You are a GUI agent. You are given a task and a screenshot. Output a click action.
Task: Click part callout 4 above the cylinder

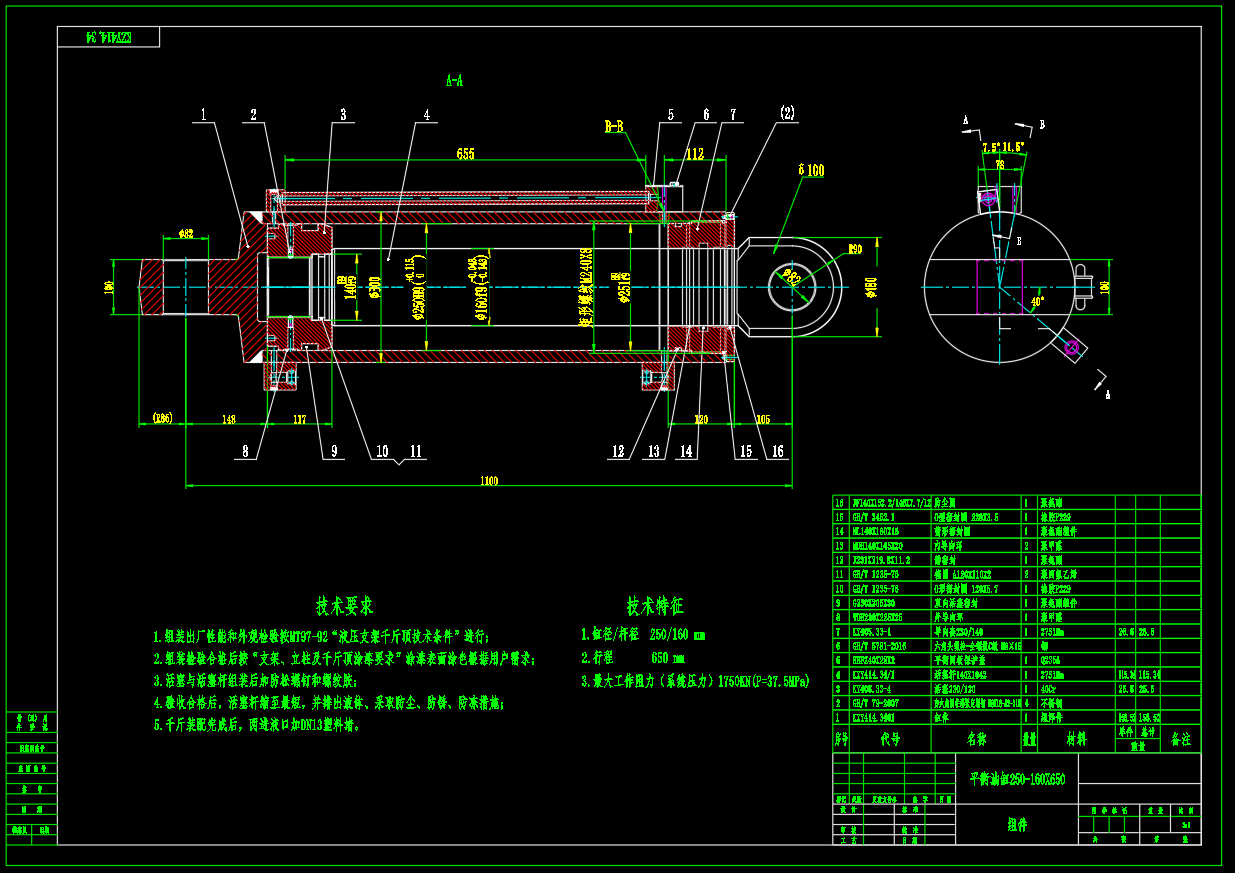[427, 115]
